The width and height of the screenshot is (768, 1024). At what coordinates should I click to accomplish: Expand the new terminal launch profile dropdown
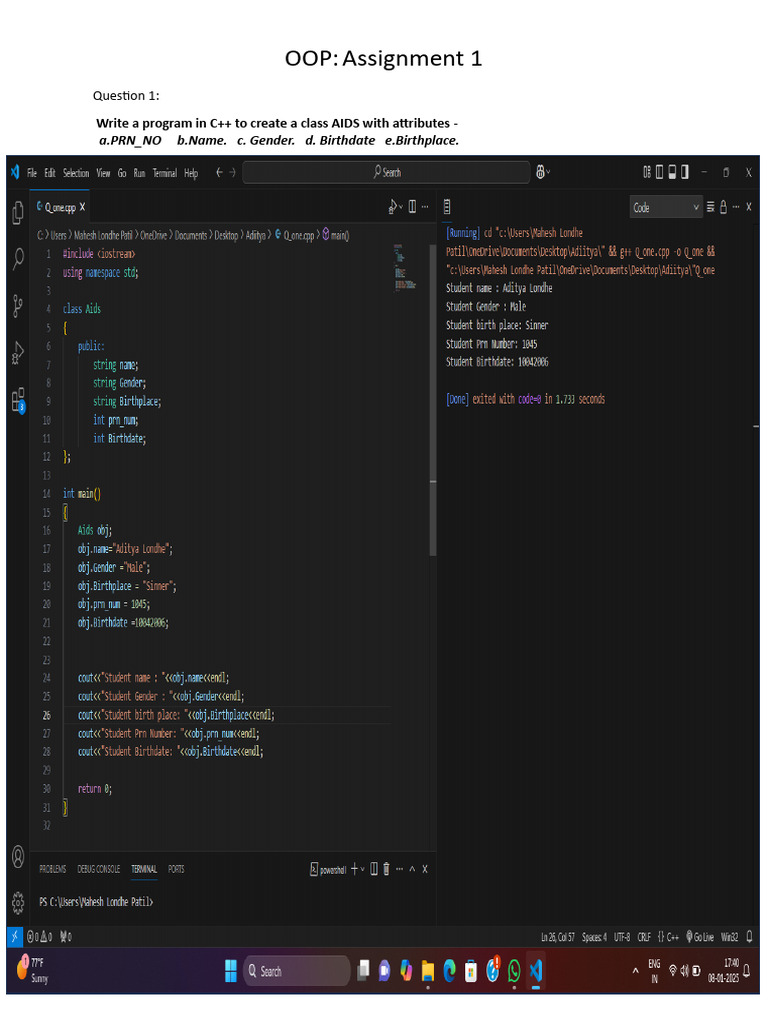tap(363, 869)
